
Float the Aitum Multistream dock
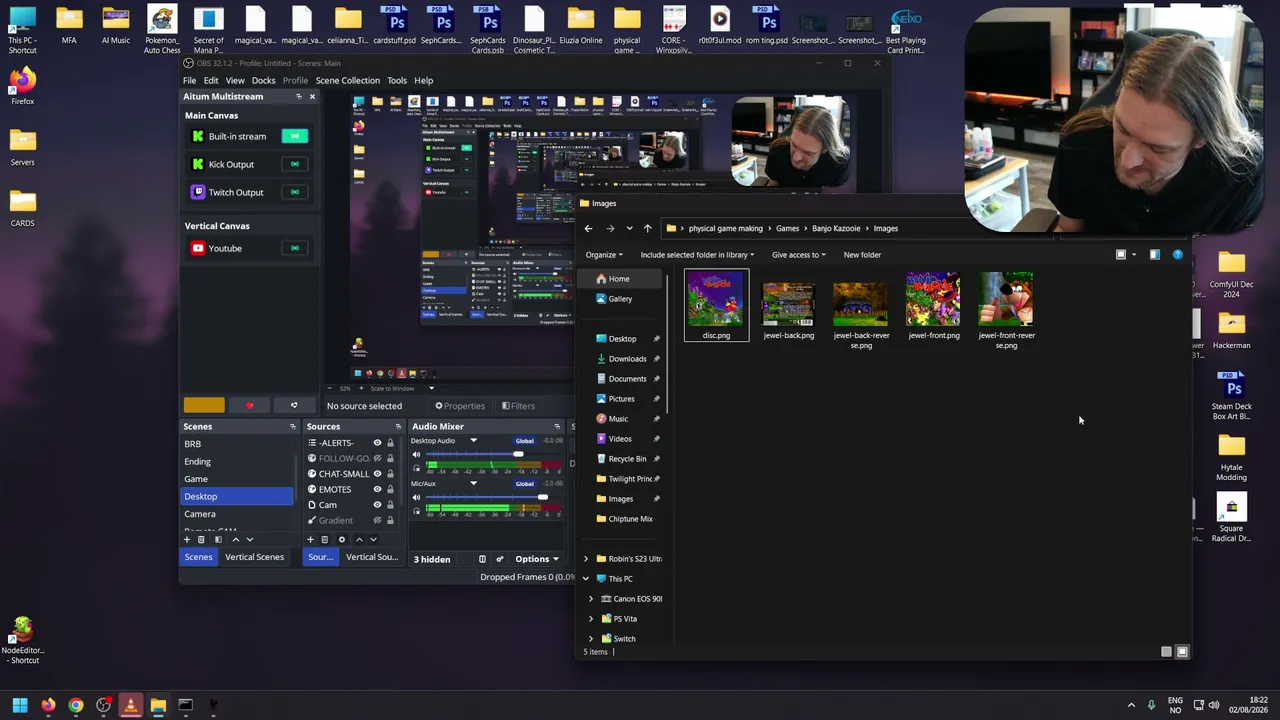(x=298, y=96)
